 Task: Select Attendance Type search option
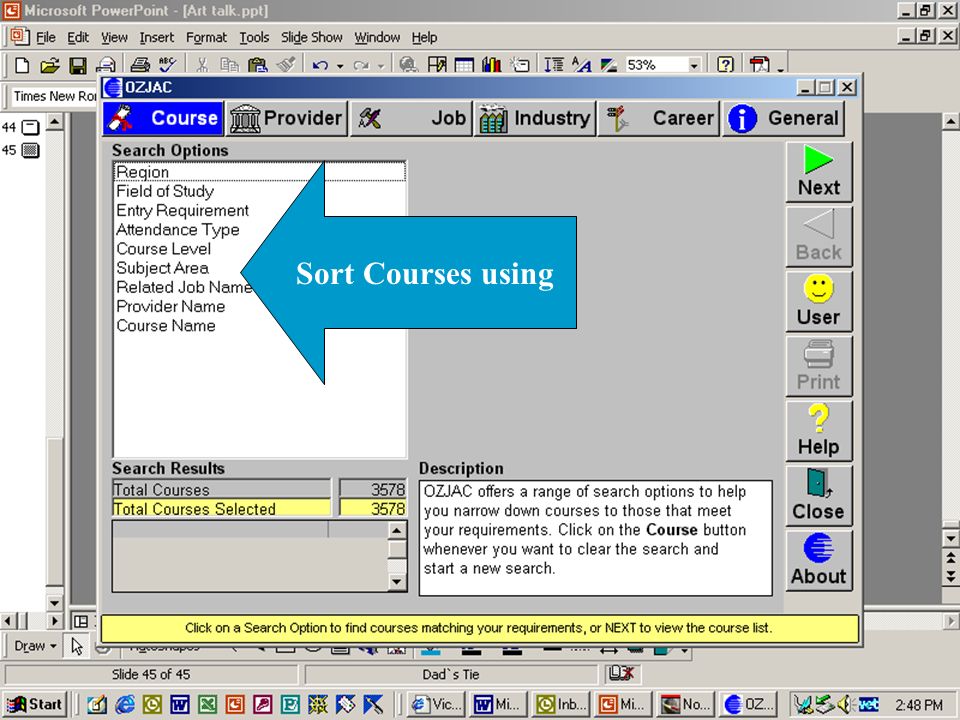[x=178, y=230]
